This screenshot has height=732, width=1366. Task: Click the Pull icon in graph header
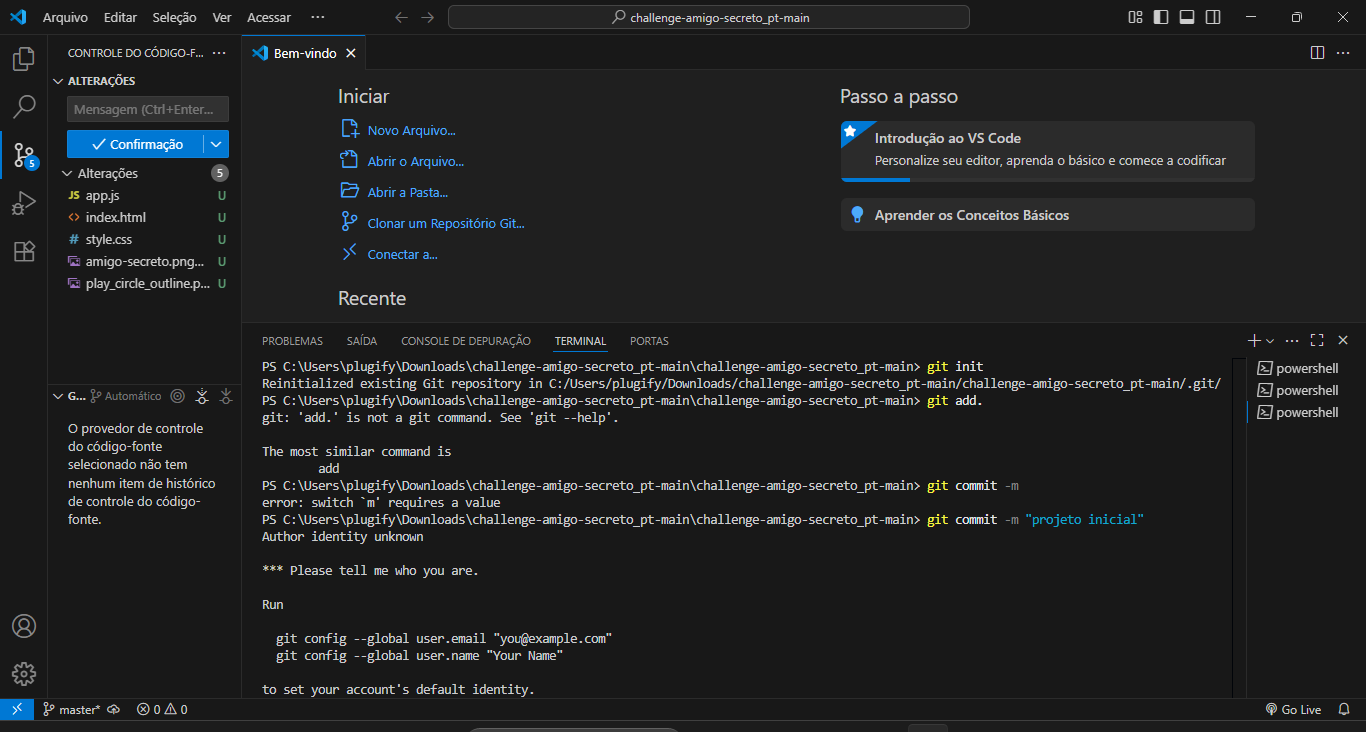226,396
